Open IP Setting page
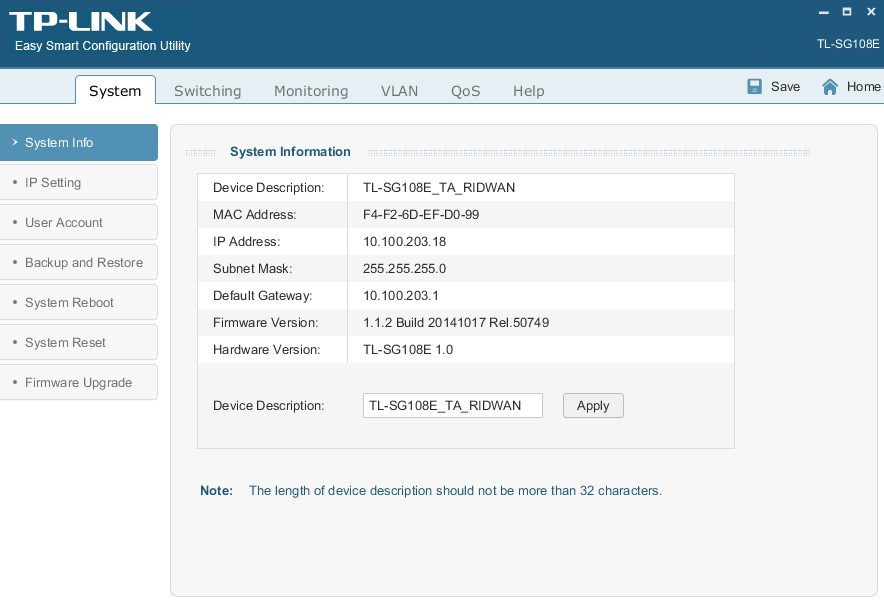Viewport: 884px width, 612px height. tap(78, 183)
